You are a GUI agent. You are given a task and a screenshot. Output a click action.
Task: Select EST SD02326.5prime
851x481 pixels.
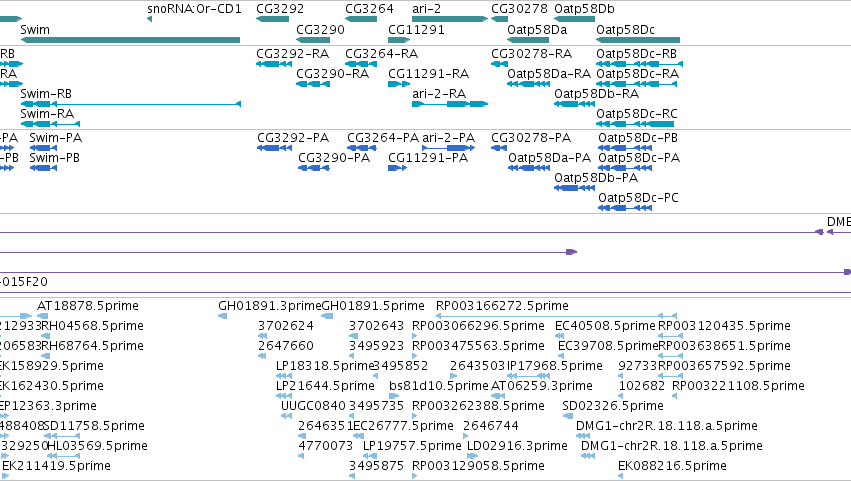[568, 416]
